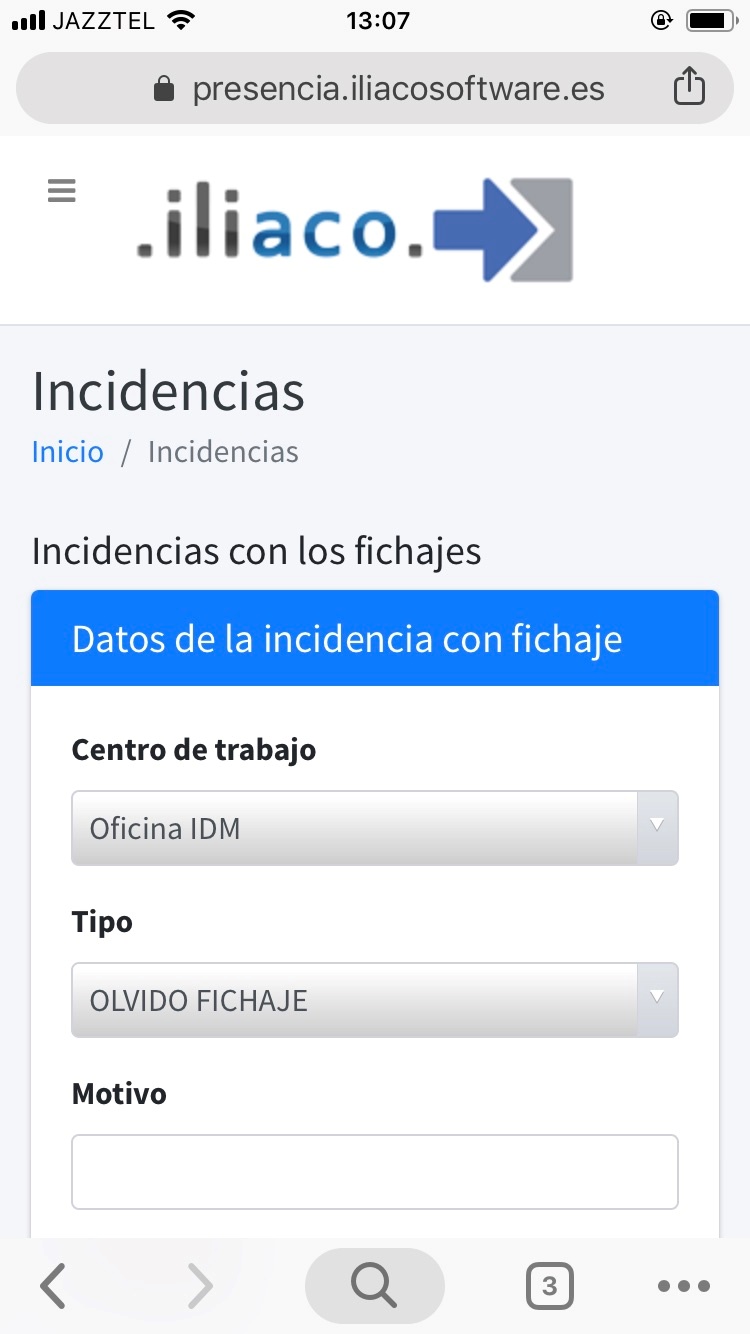Image resolution: width=750 pixels, height=1334 pixels.
Task: Click arrow of OLVIDO FICHAJE selector
Action: pyautogui.click(x=657, y=998)
